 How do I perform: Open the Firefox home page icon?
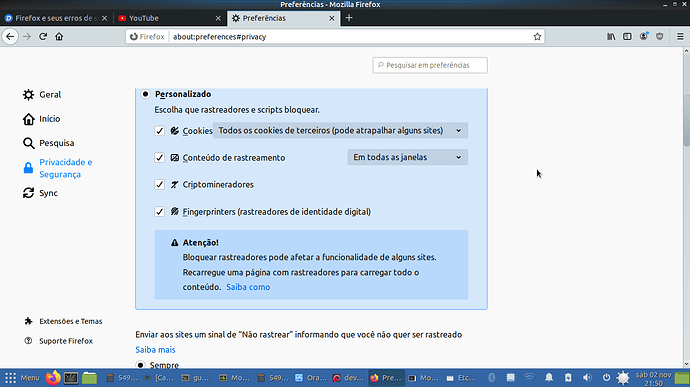click(59, 37)
